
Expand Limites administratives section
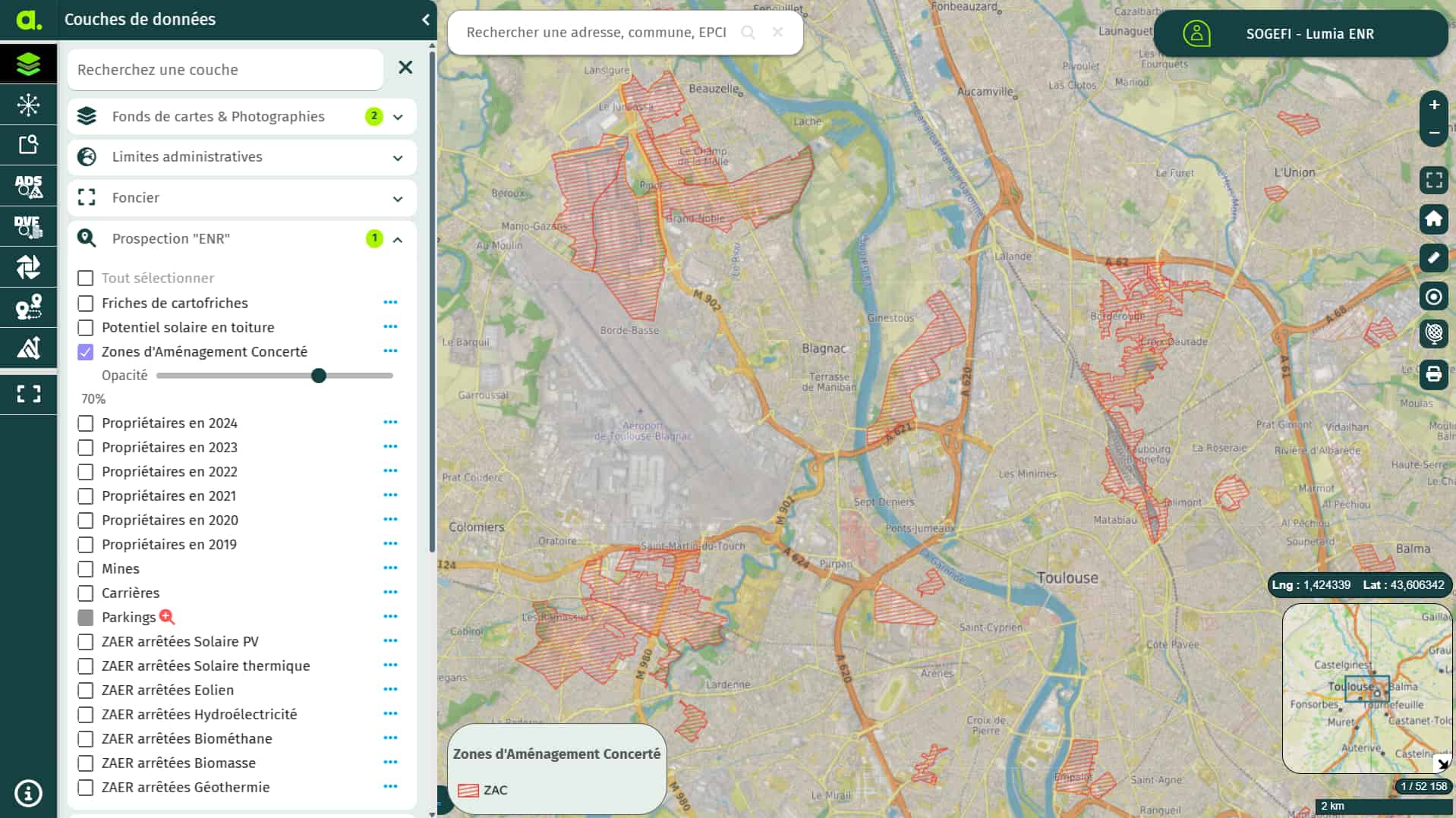242,157
